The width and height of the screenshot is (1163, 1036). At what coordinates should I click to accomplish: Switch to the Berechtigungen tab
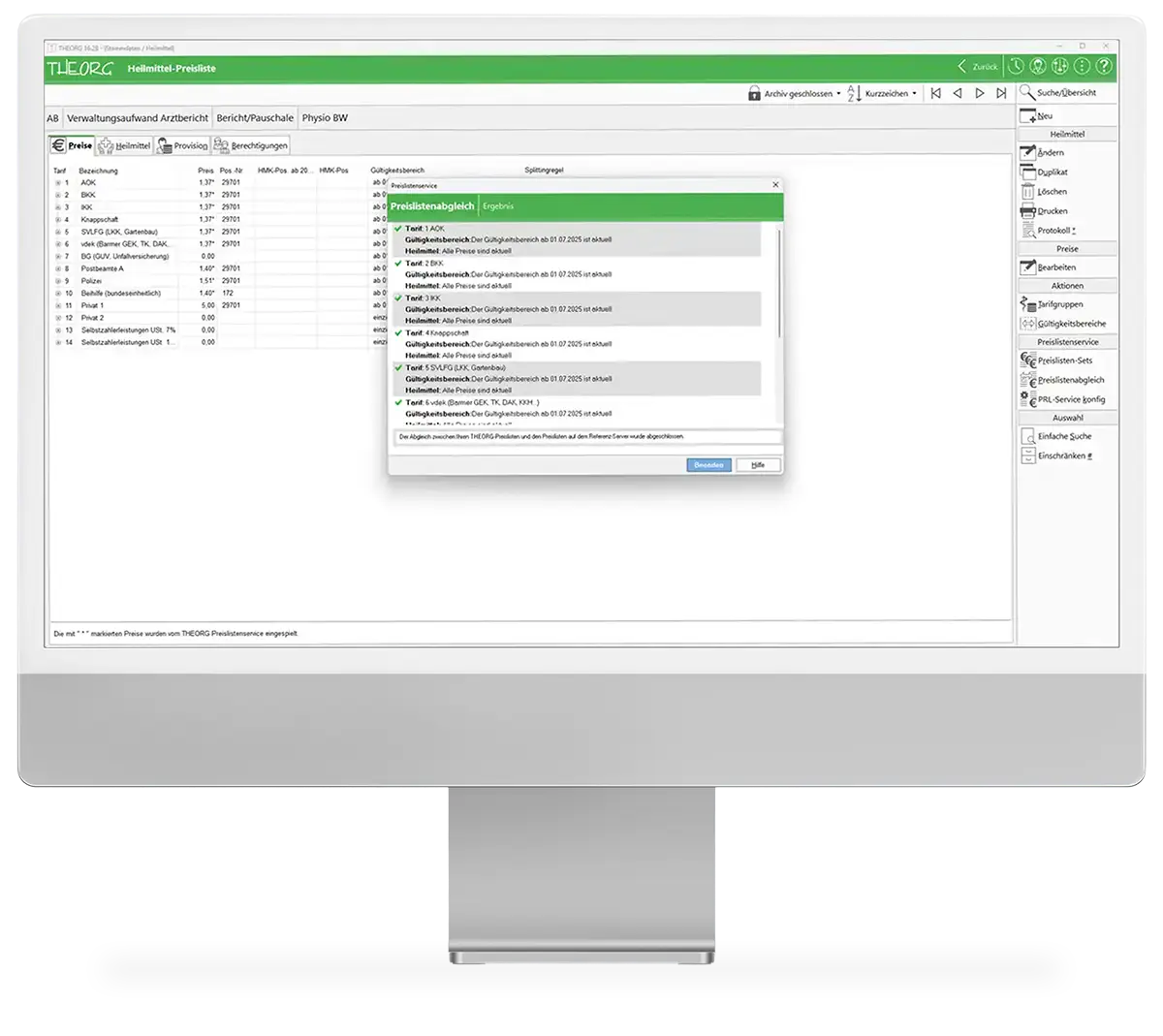pyautogui.click(x=250, y=145)
